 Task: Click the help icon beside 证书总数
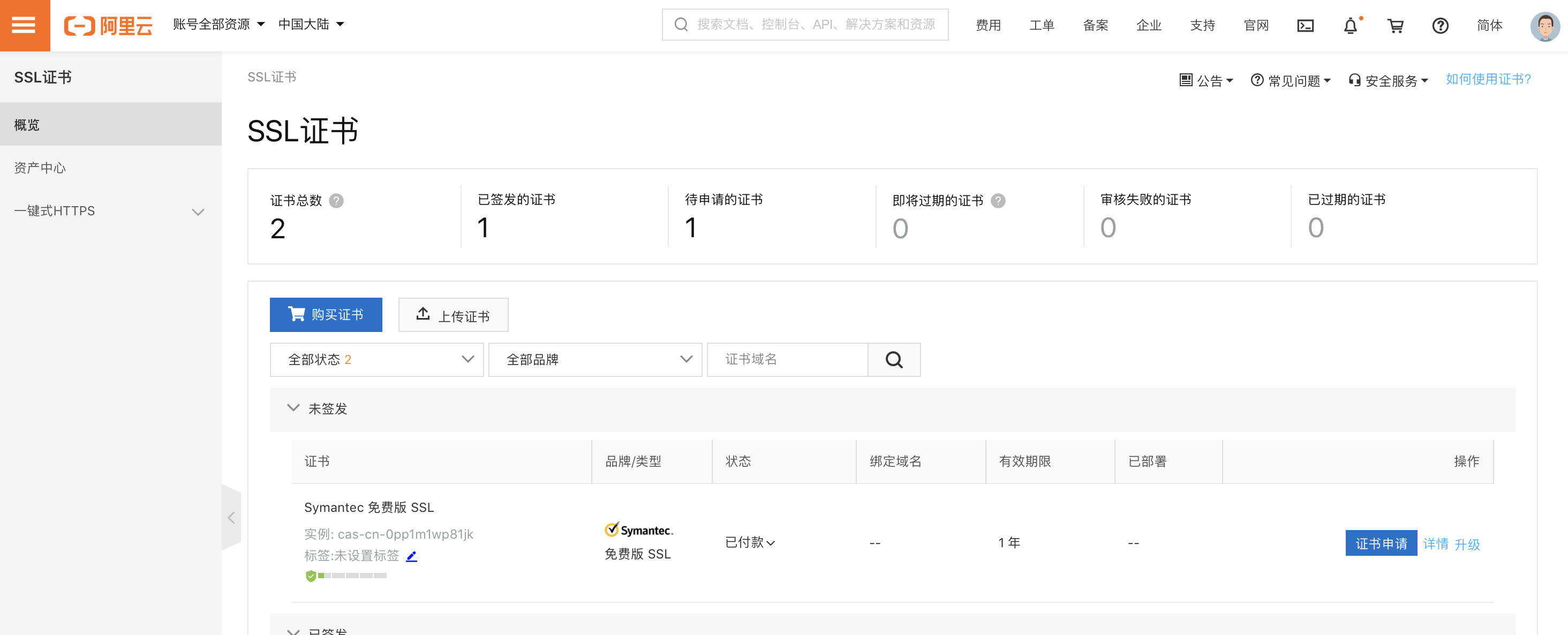coord(336,201)
